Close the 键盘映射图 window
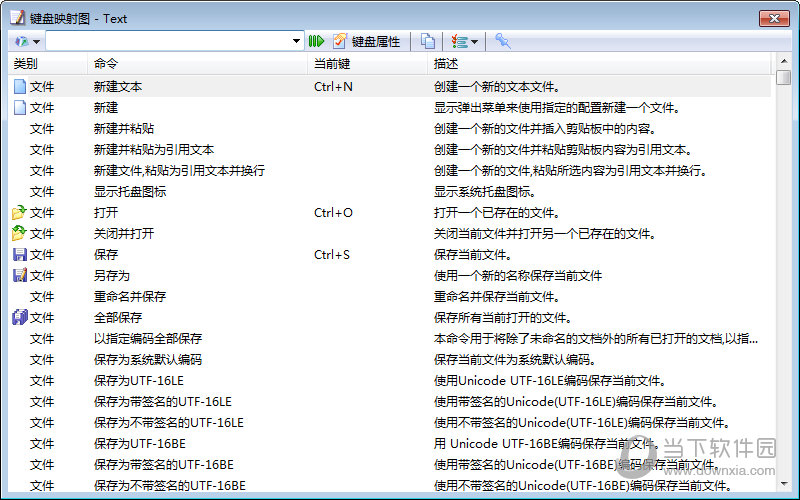The width and height of the screenshot is (800, 500). pyautogui.click(x=774, y=18)
